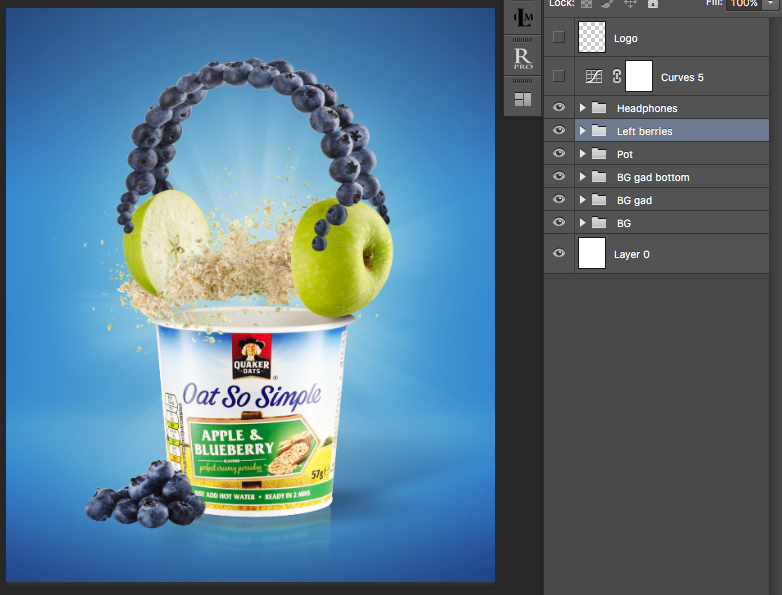Viewport: 782px width, 595px height.
Task: Expand the Pot group
Action: (x=582, y=154)
